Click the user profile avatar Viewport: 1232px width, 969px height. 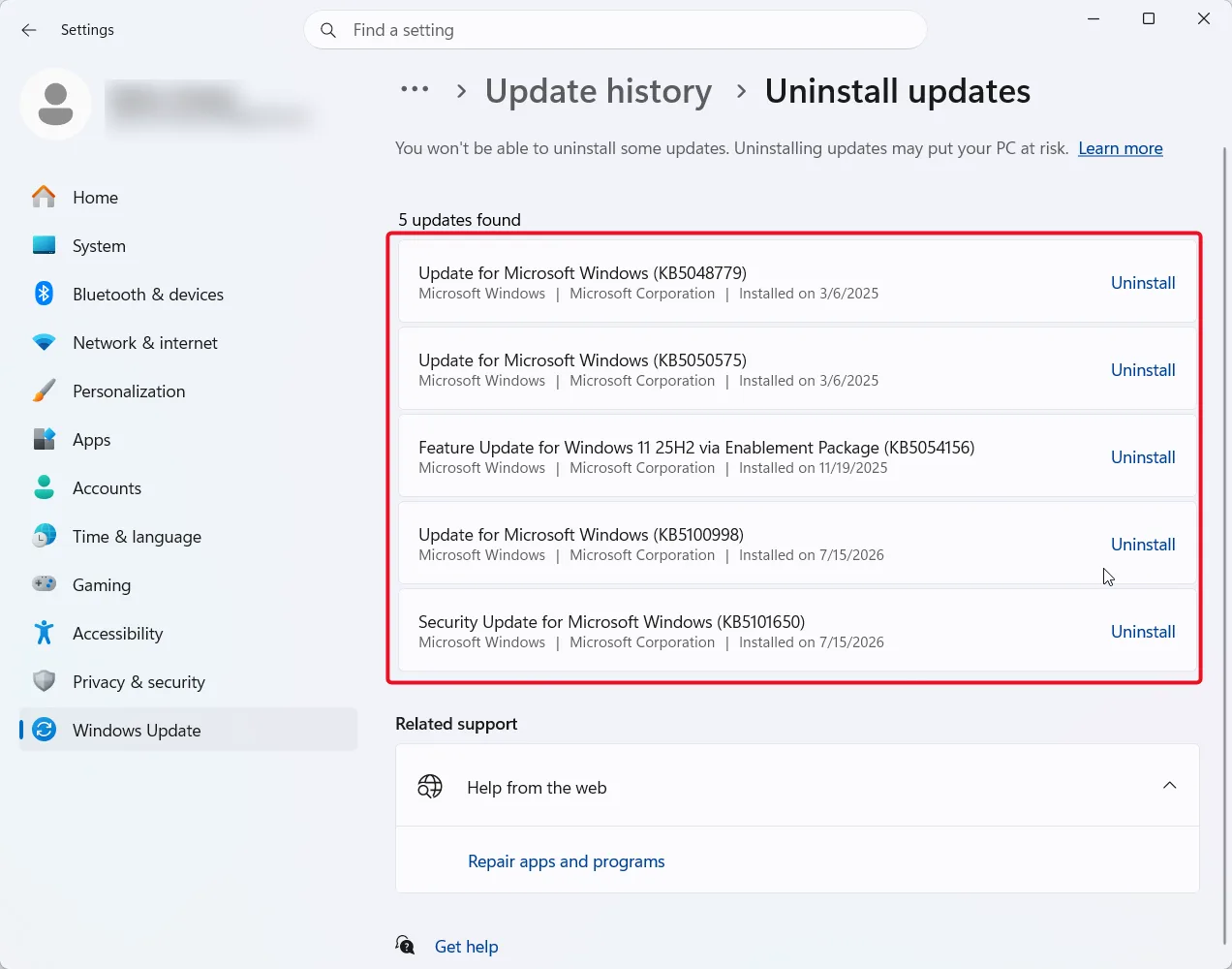pos(55,104)
